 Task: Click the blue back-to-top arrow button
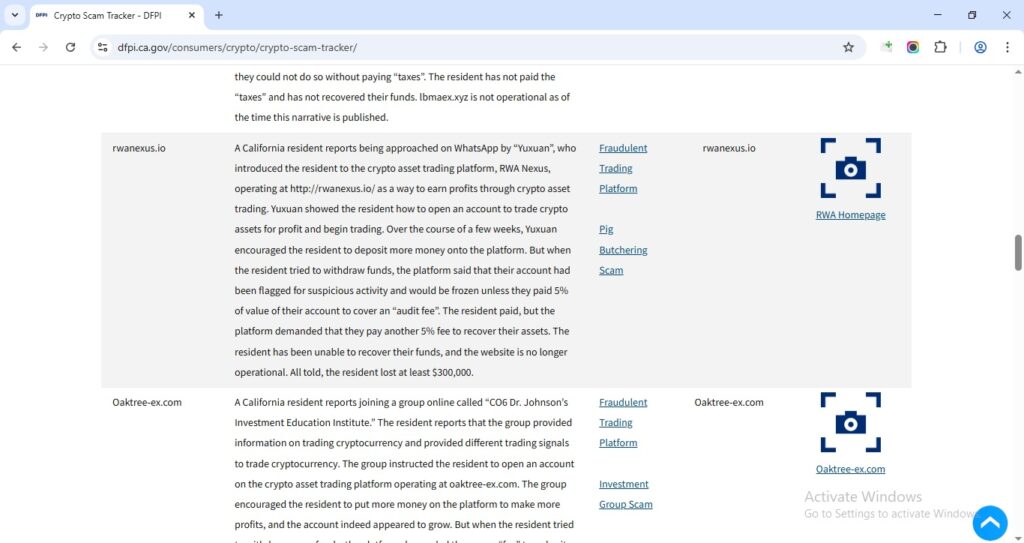990,523
